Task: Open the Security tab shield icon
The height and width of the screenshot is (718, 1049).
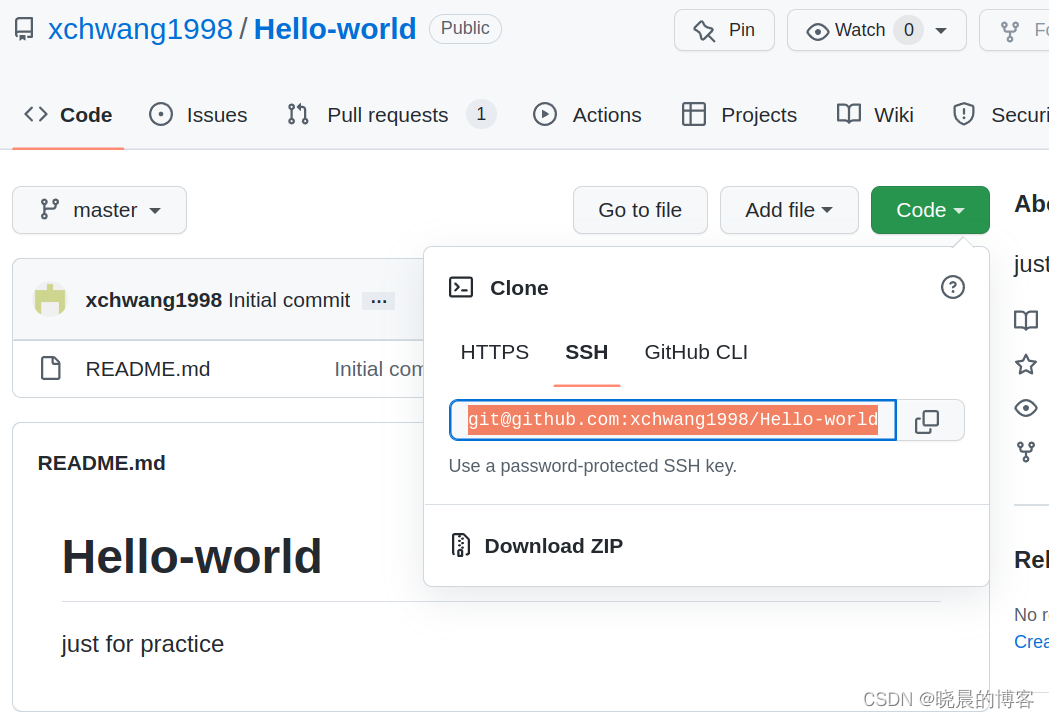Action: pyautogui.click(x=963, y=114)
